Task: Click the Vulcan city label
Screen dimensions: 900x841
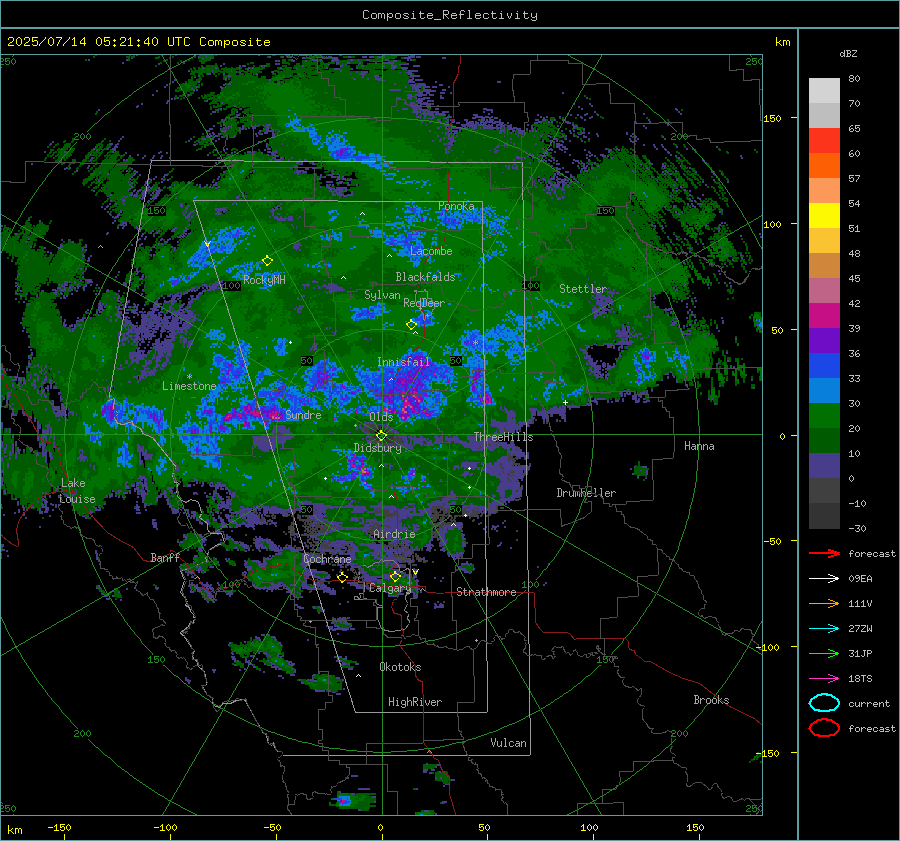Action: point(508,743)
